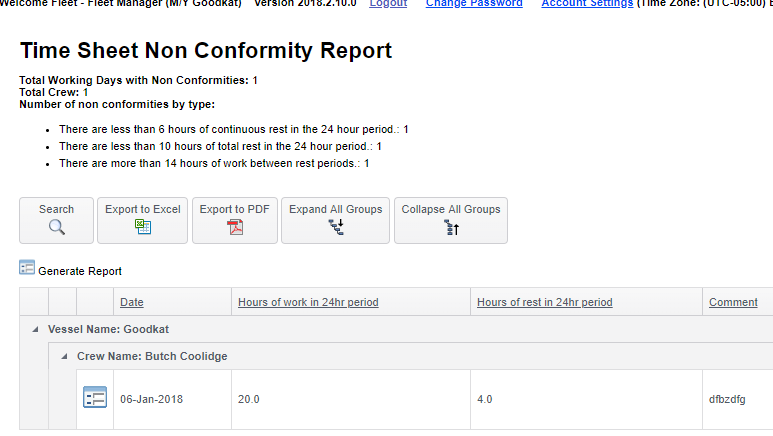
Task: Click the Total Crew: 1 text
Action: coord(54,92)
